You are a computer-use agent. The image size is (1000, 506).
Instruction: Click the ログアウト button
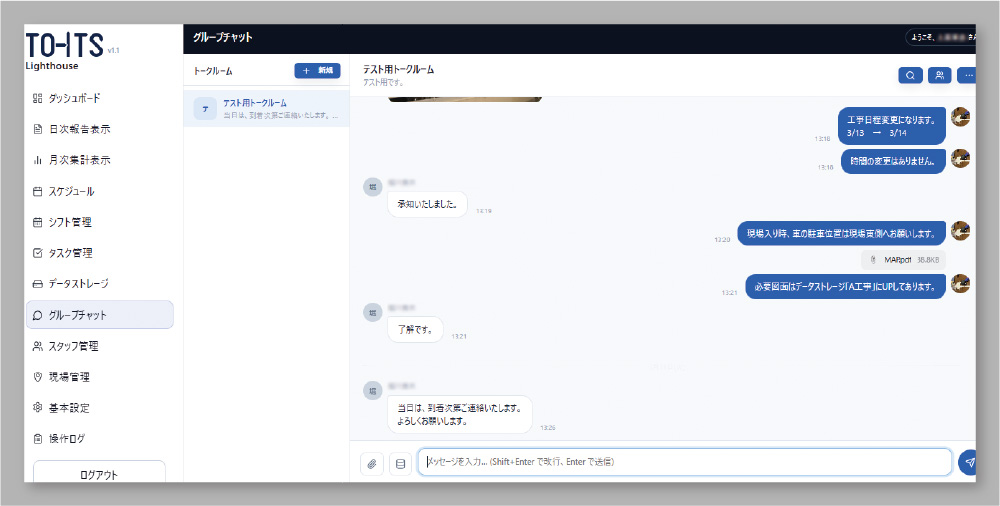pos(99,475)
